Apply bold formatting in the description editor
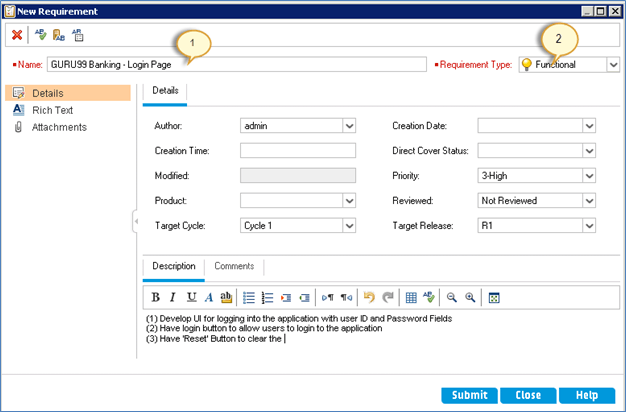The height and width of the screenshot is (412, 626). point(155,297)
